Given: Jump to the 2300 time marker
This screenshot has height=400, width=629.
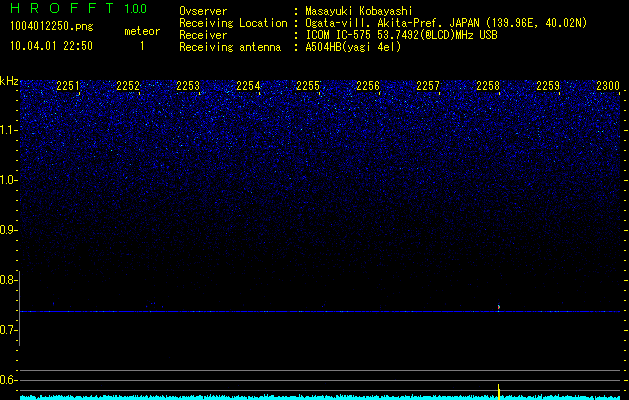Looking at the screenshot, I should (607, 87).
